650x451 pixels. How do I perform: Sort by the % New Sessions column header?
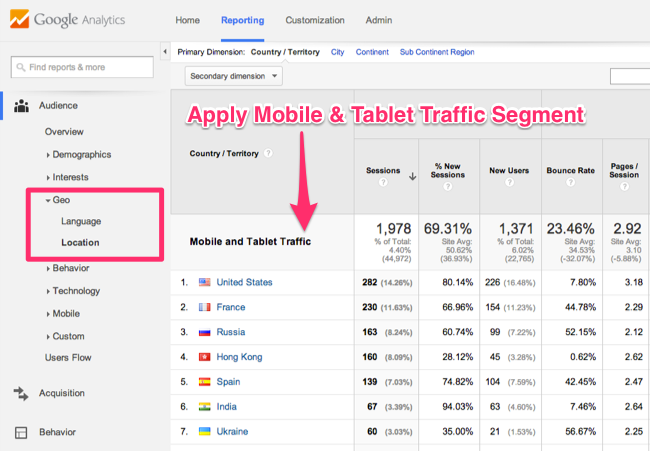pos(447,170)
